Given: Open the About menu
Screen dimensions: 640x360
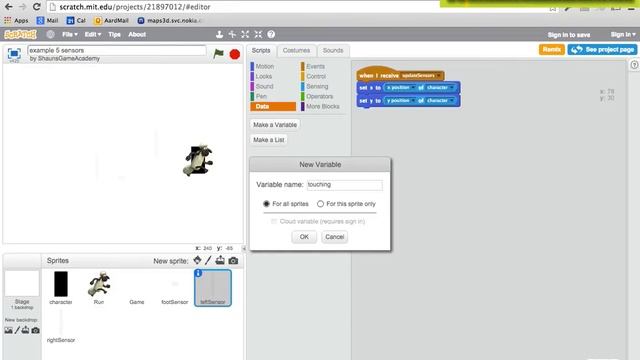Looking at the screenshot, I should pos(137,35).
